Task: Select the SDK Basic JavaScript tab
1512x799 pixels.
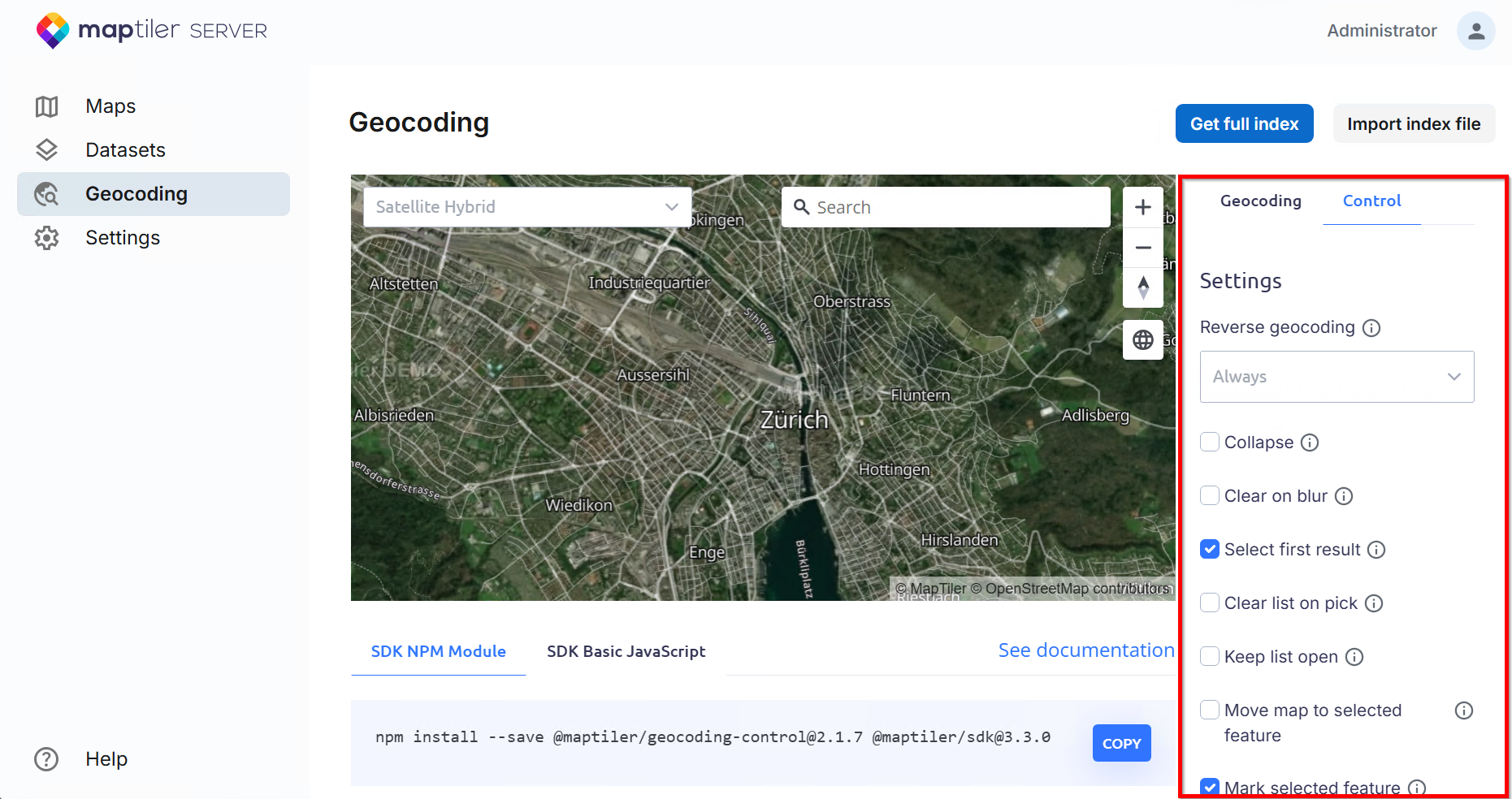Action: point(626,651)
